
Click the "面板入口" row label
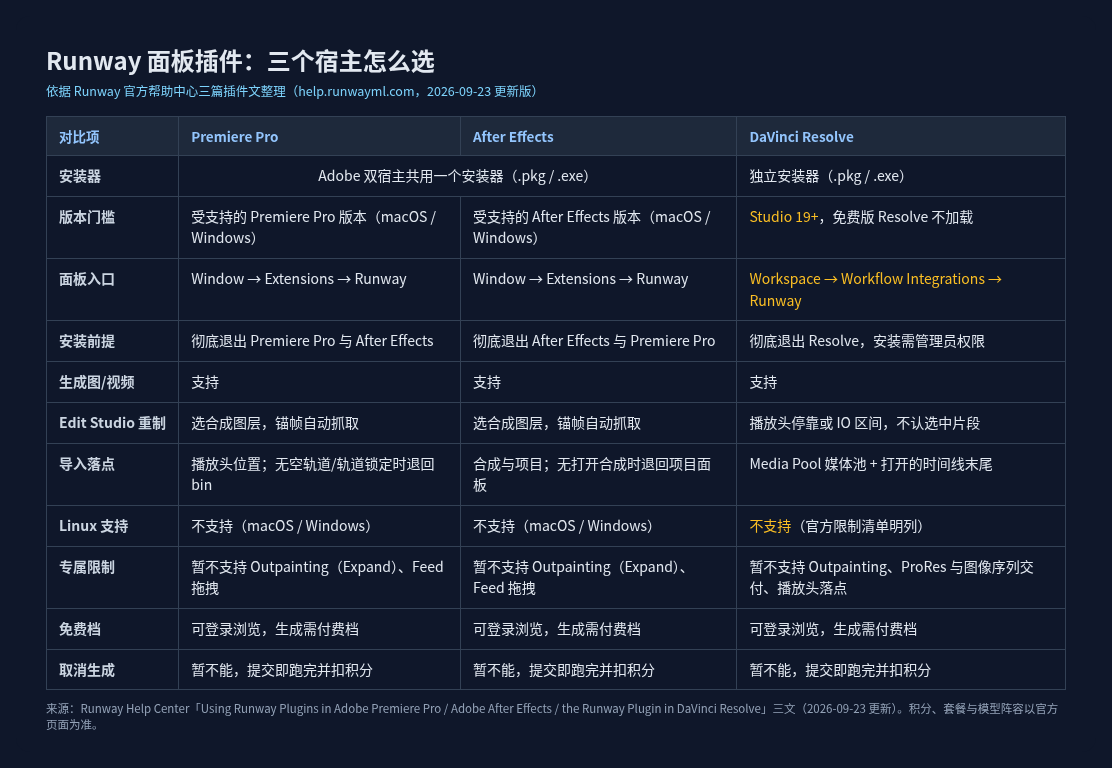click(87, 279)
